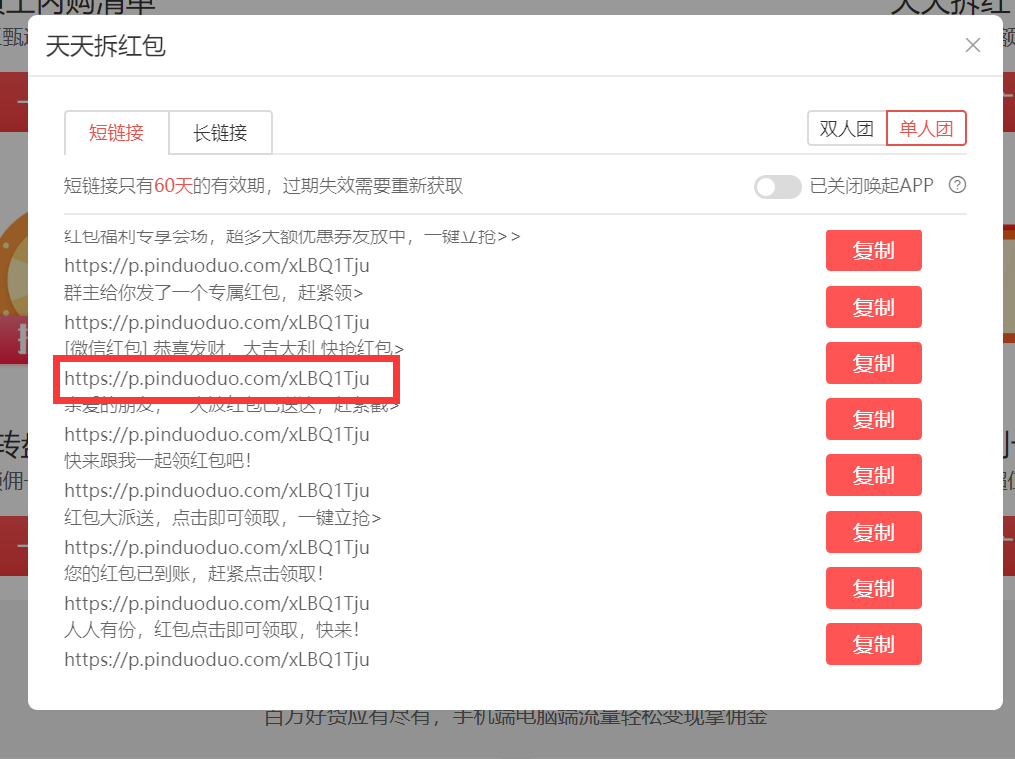Click the 您的红包已到账，赶紧点击领取 text
Image resolution: width=1015 pixels, height=759 pixels.
(x=194, y=573)
